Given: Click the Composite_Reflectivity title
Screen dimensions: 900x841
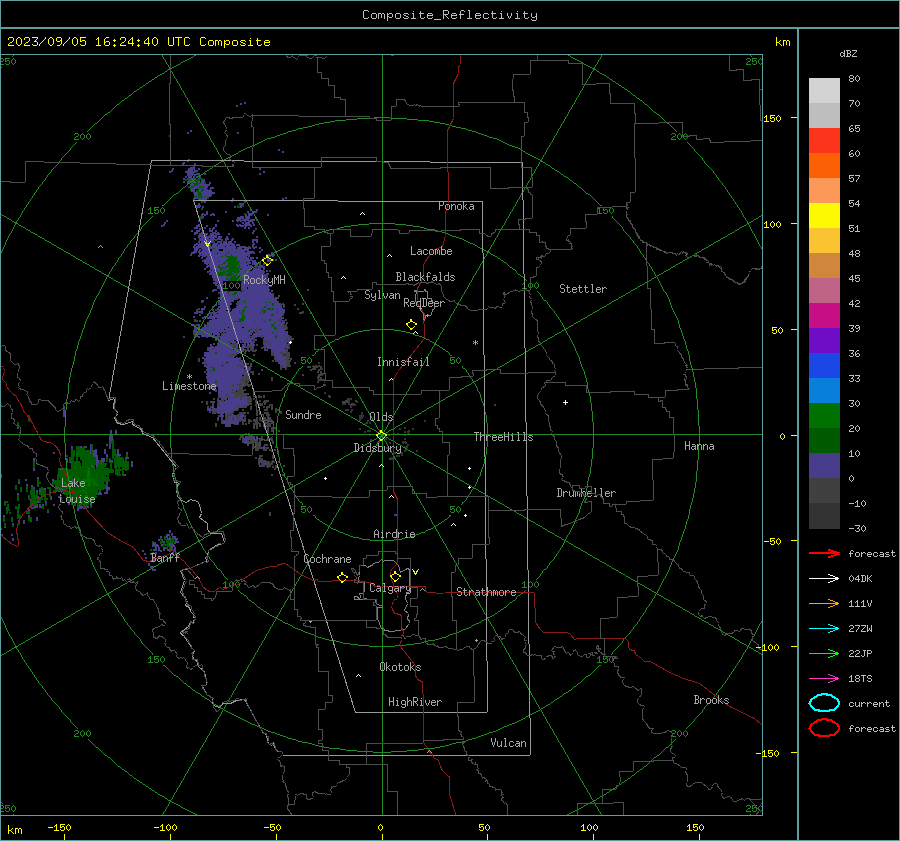Looking at the screenshot, I should pos(450,15).
